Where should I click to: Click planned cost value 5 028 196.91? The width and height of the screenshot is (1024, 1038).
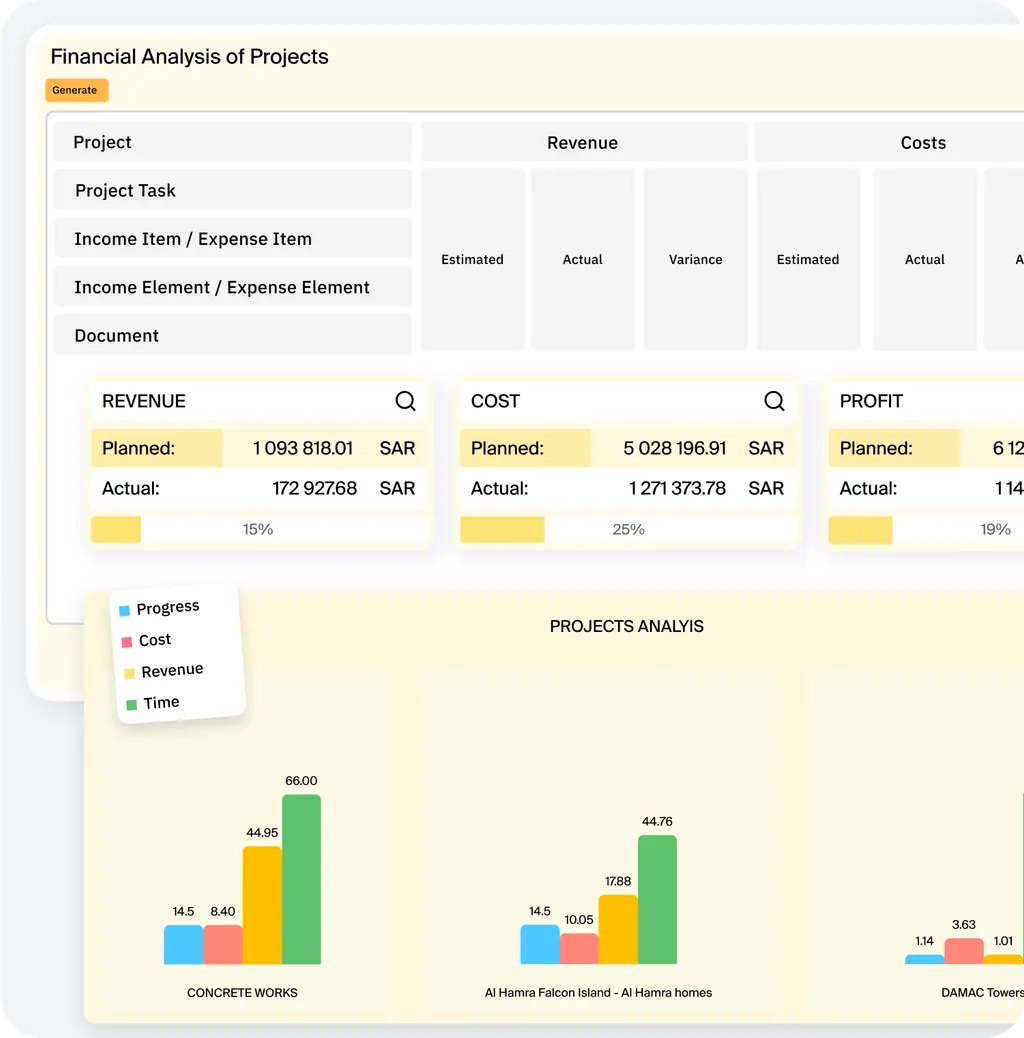click(675, 448)
